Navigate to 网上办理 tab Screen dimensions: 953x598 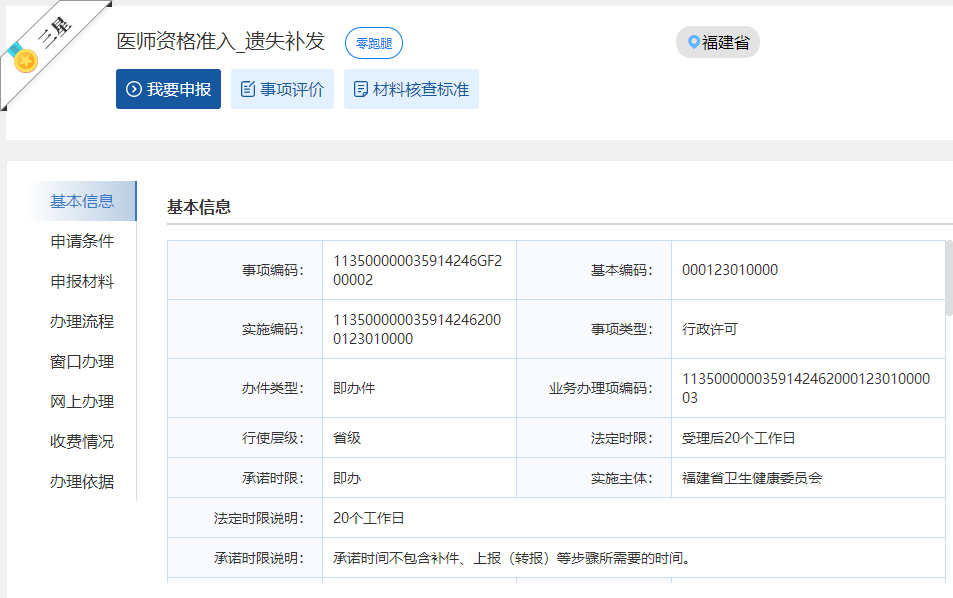(82, 401)
